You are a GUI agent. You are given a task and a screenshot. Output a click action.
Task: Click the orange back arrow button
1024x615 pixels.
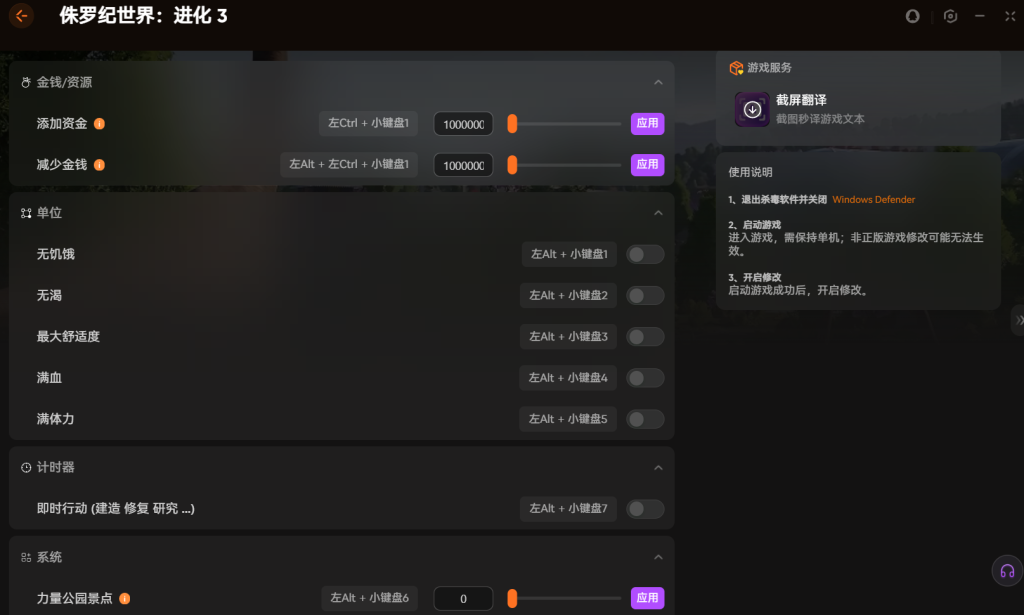(x=21, y=16)
